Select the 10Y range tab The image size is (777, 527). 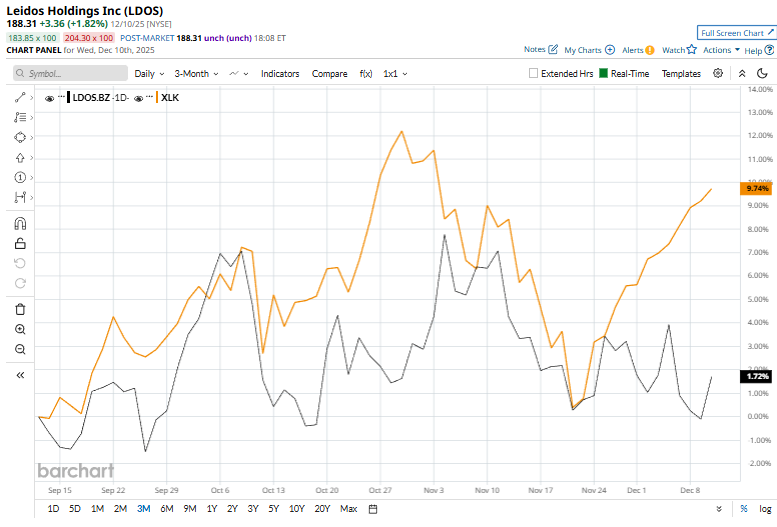(x=297, y=509)
